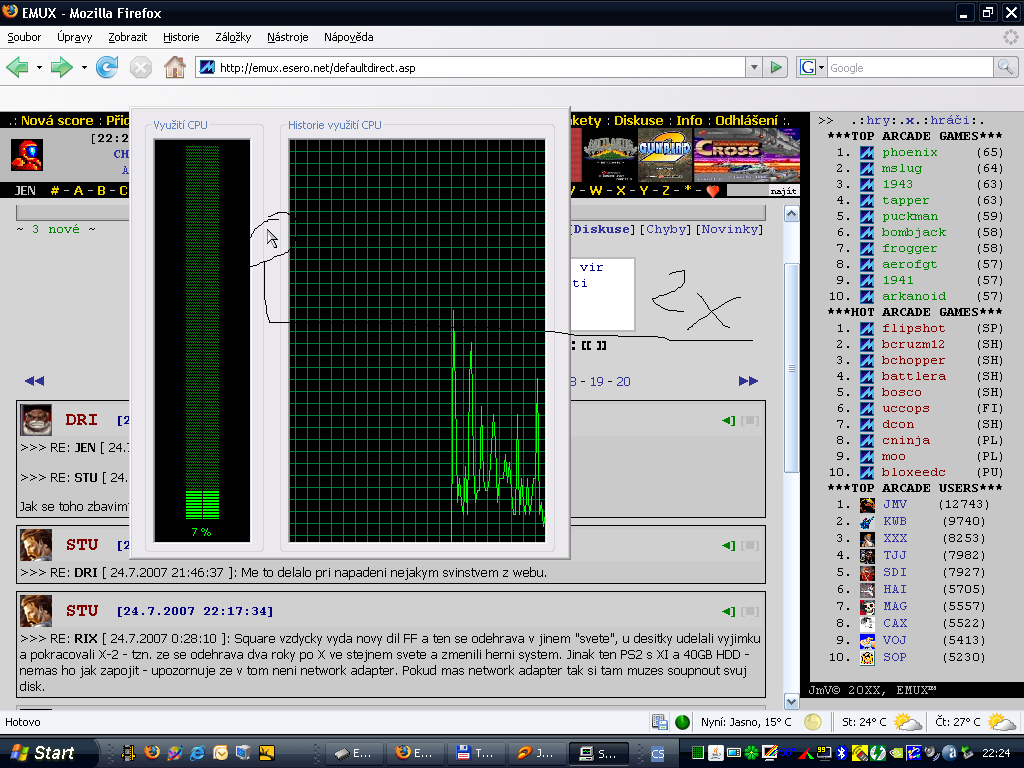Open the Úpravy menu

(x=74, y=37)
